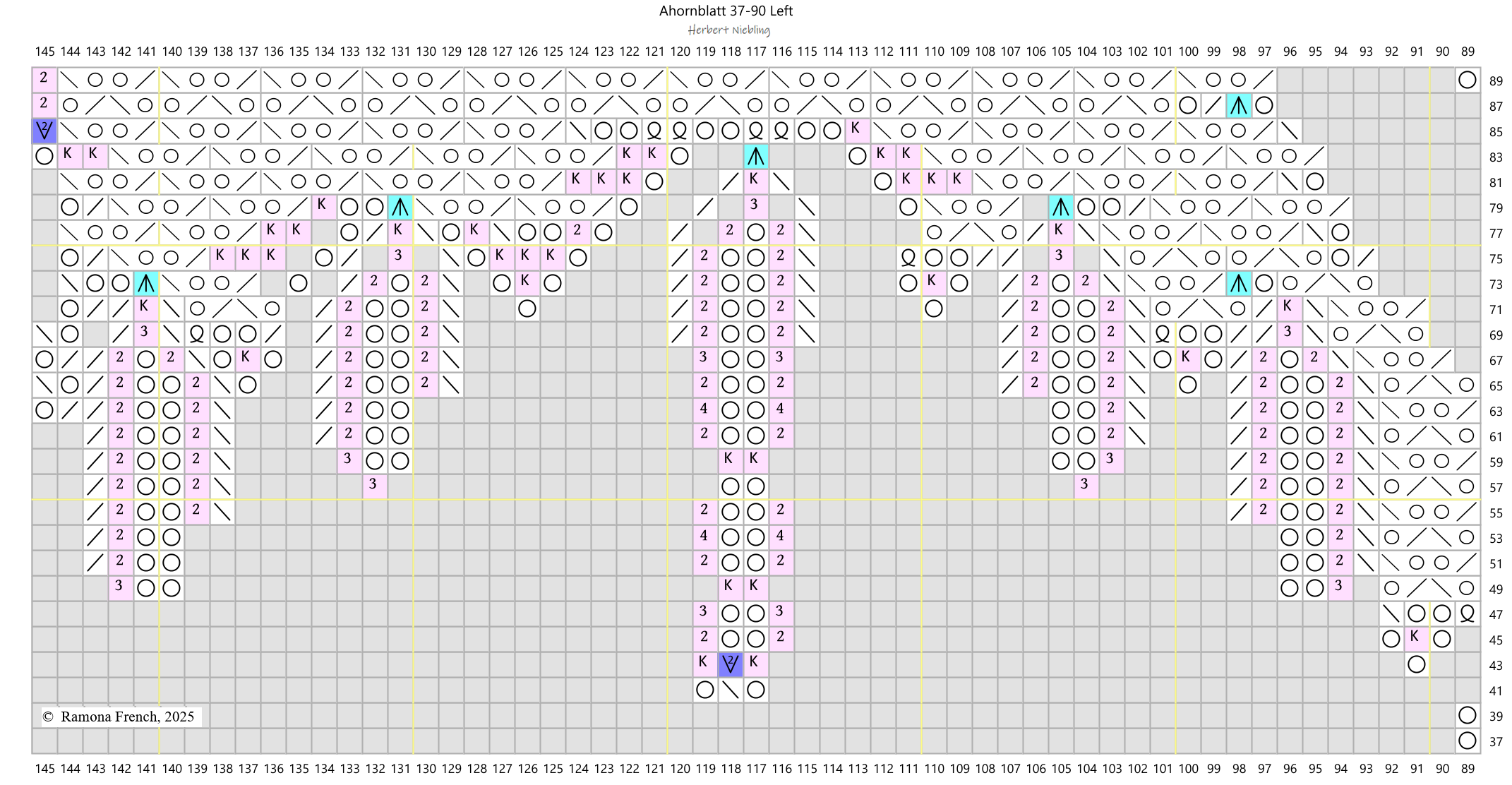Click the cyan cell in row 83
This screenshot has height=785, width=1512.
(756, 156)
